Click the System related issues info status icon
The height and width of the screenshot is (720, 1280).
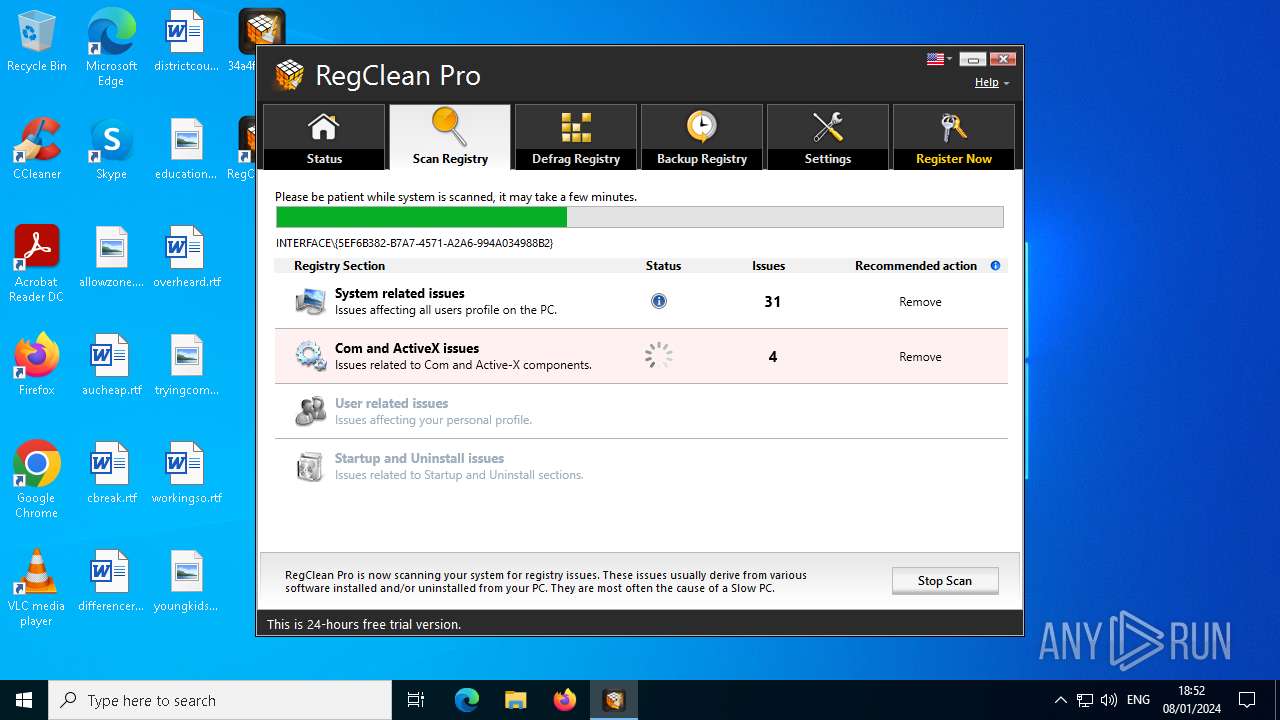coord(659,301)
